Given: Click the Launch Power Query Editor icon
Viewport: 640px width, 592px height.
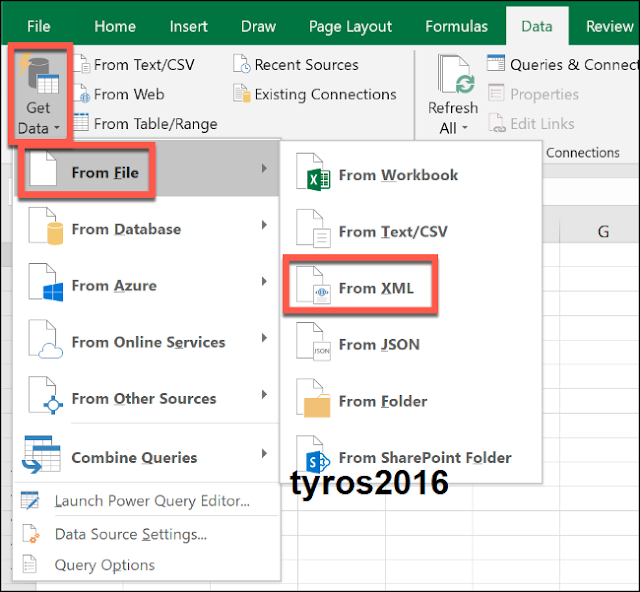Looking at the screenshot, I should click(30, 500).
